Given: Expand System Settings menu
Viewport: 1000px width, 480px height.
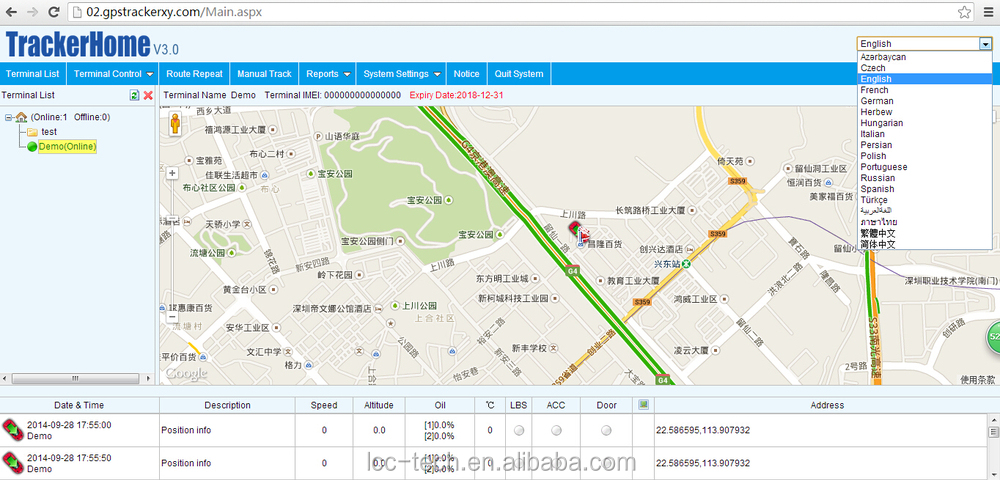Looking at the screenshot, I should coord(402,74).
